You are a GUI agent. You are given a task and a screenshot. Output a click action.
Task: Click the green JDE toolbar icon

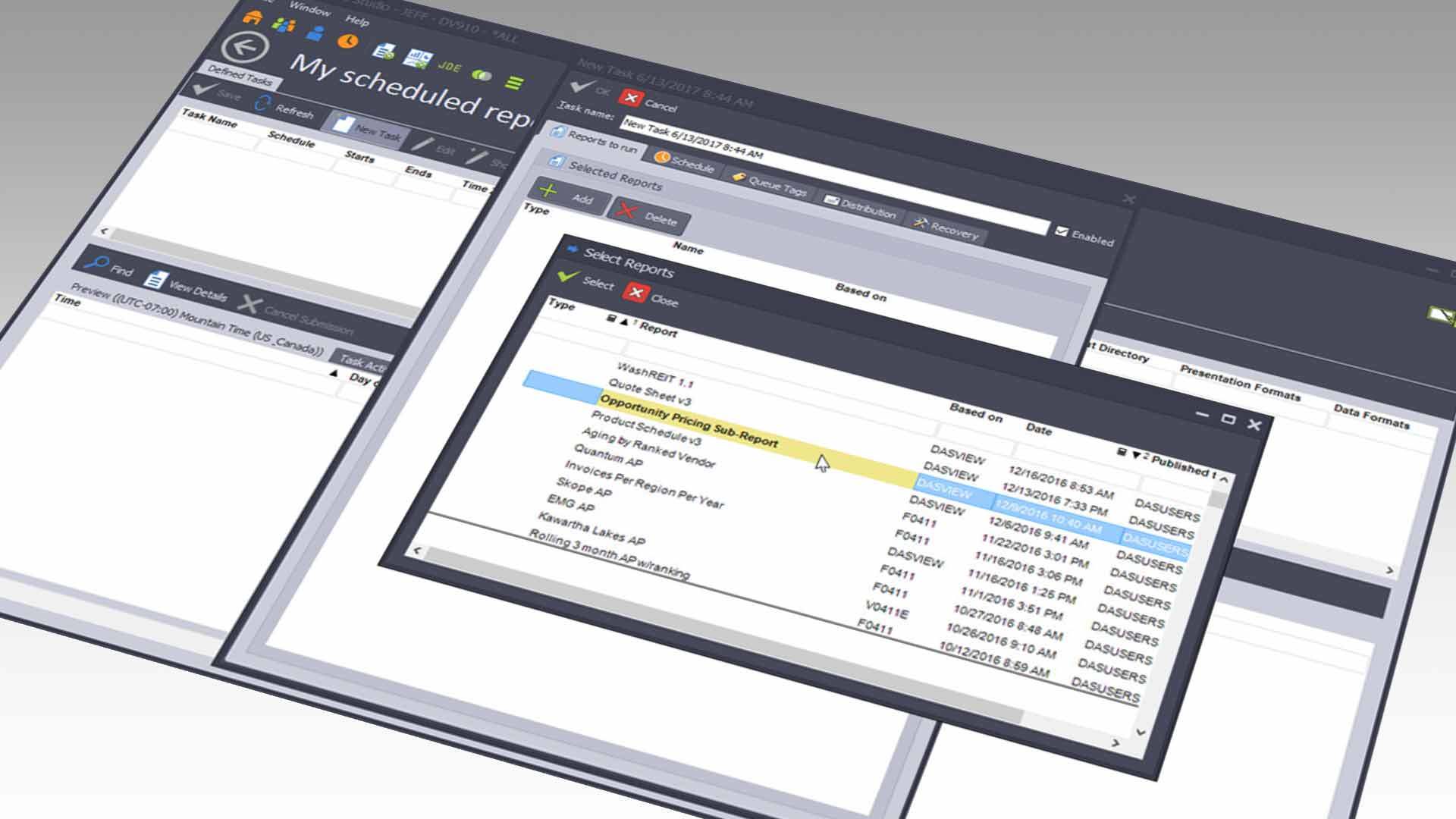coord(449,67)
